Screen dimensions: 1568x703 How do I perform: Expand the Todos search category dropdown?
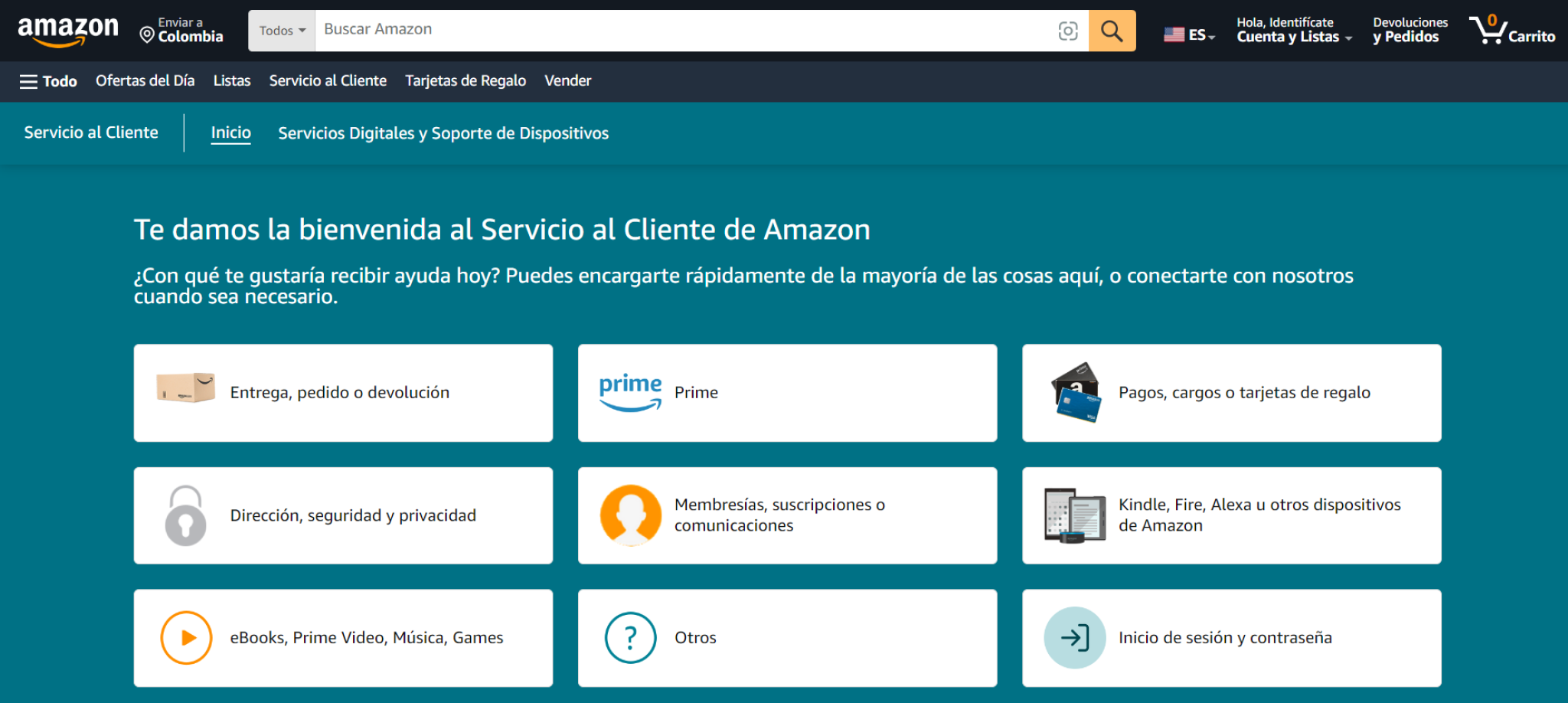[x=282, y=31]
